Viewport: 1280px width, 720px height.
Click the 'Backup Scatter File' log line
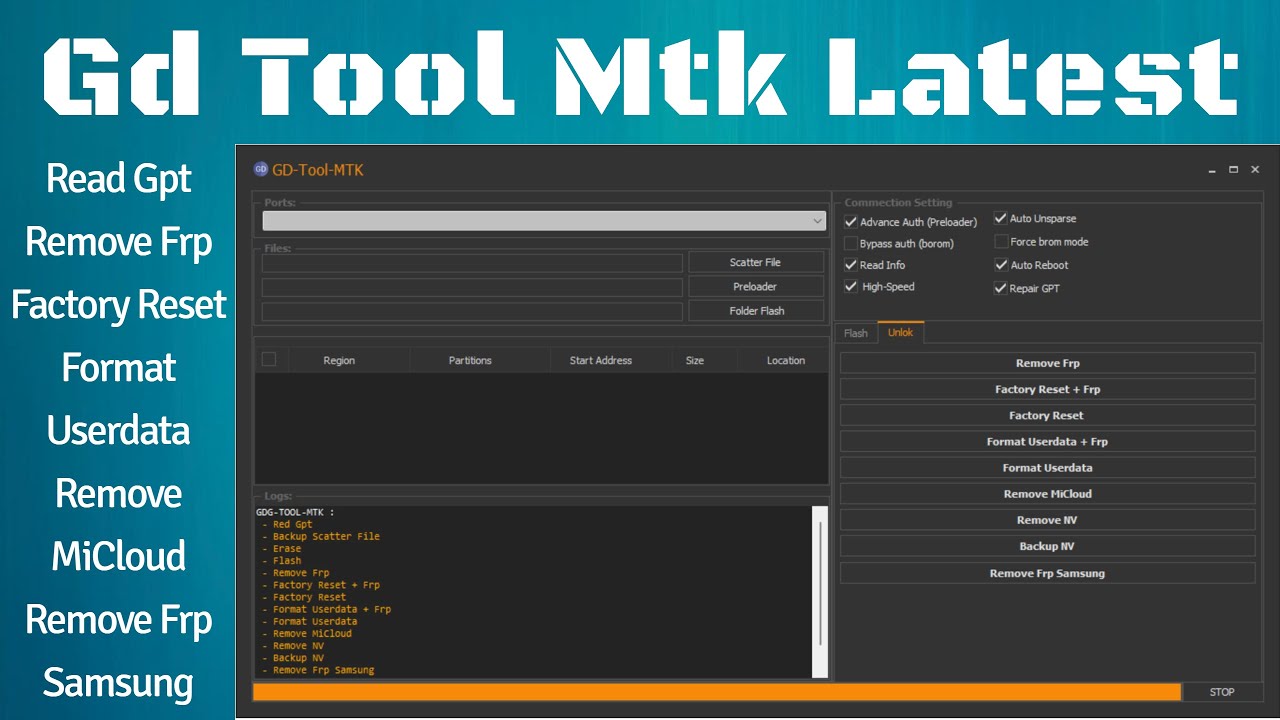[x=321, y=536]
